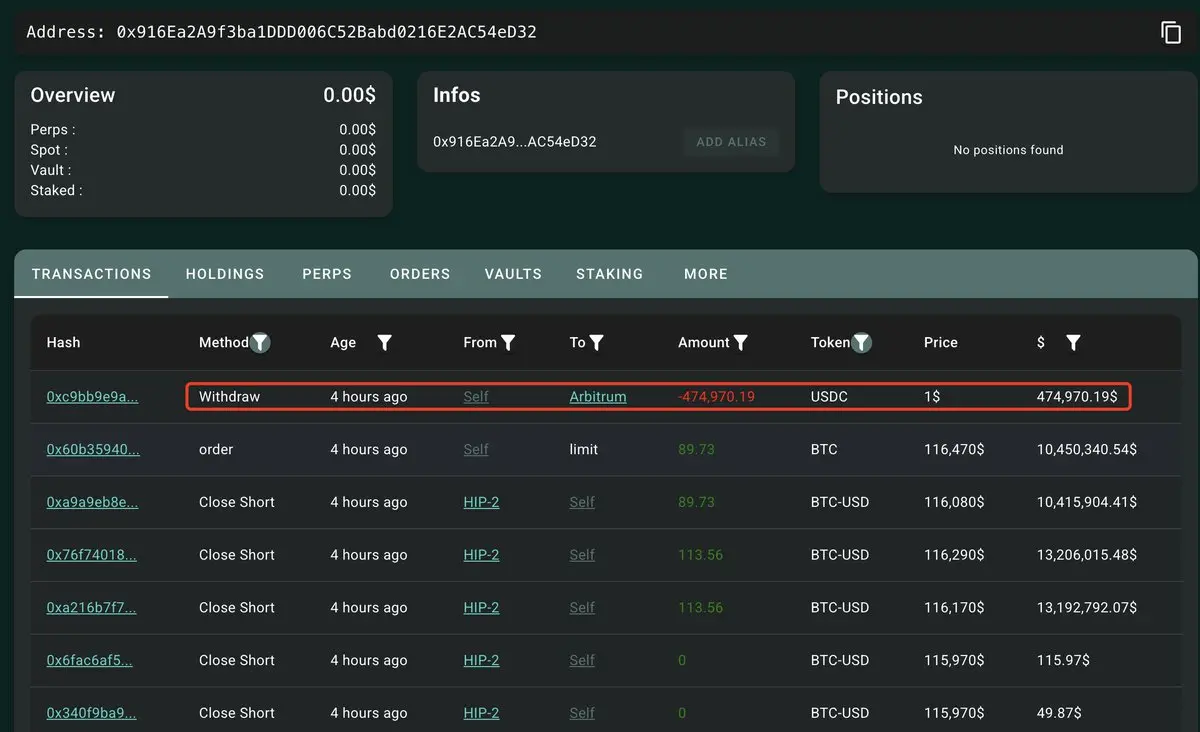The height and width of the screenshot is (732, 1200).
Task: Click the Price column header
Action: coord(941,343)
